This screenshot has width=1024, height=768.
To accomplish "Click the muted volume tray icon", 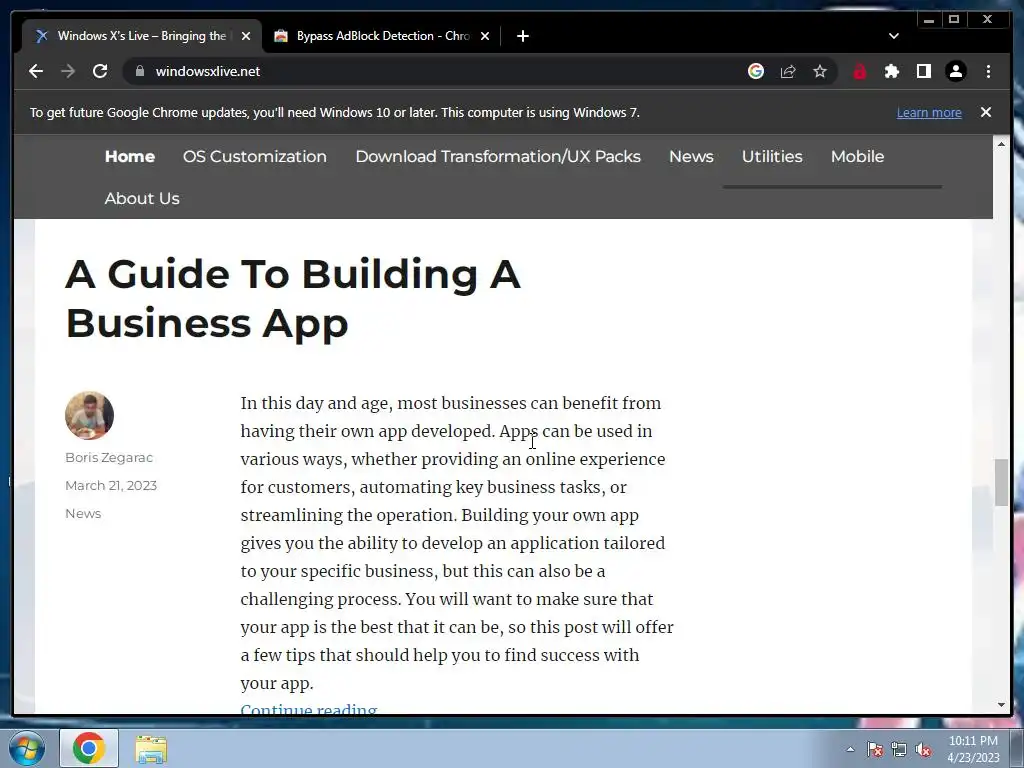I will click(x=923, y=750).
